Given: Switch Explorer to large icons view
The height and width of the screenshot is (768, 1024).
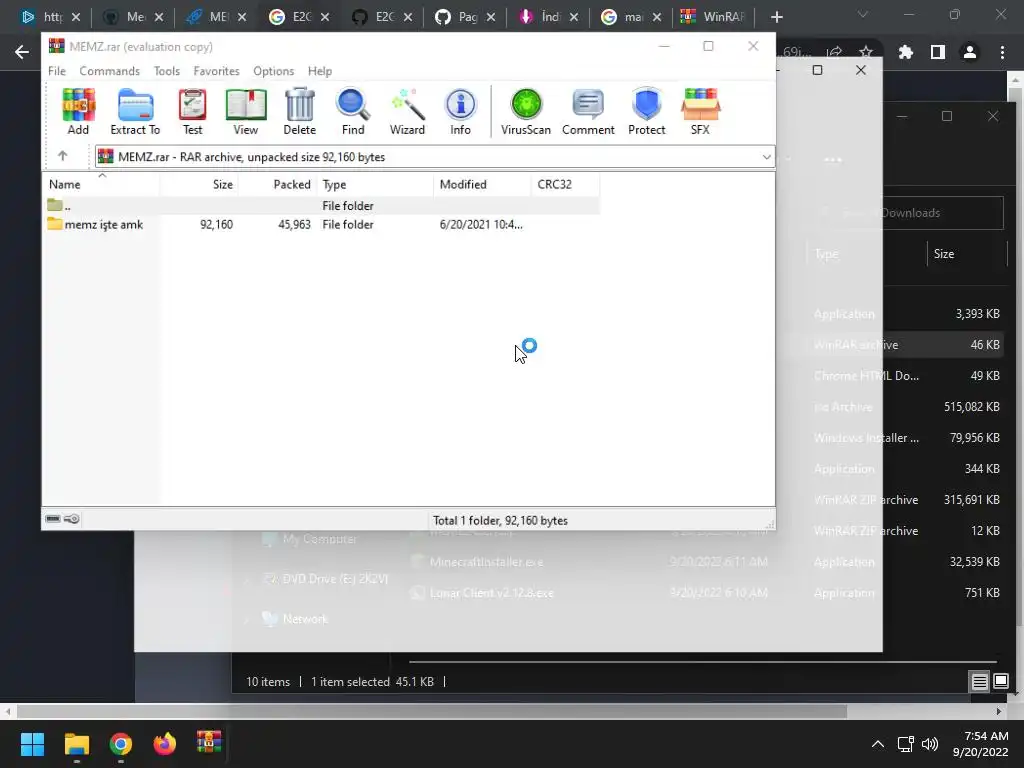Looking at the screenshot, I should coord(1000,682).
